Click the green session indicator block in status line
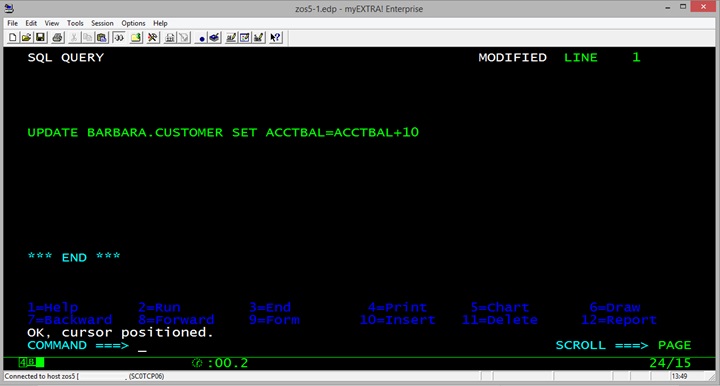This screenshot has width=720, height=386. point(40,363)
